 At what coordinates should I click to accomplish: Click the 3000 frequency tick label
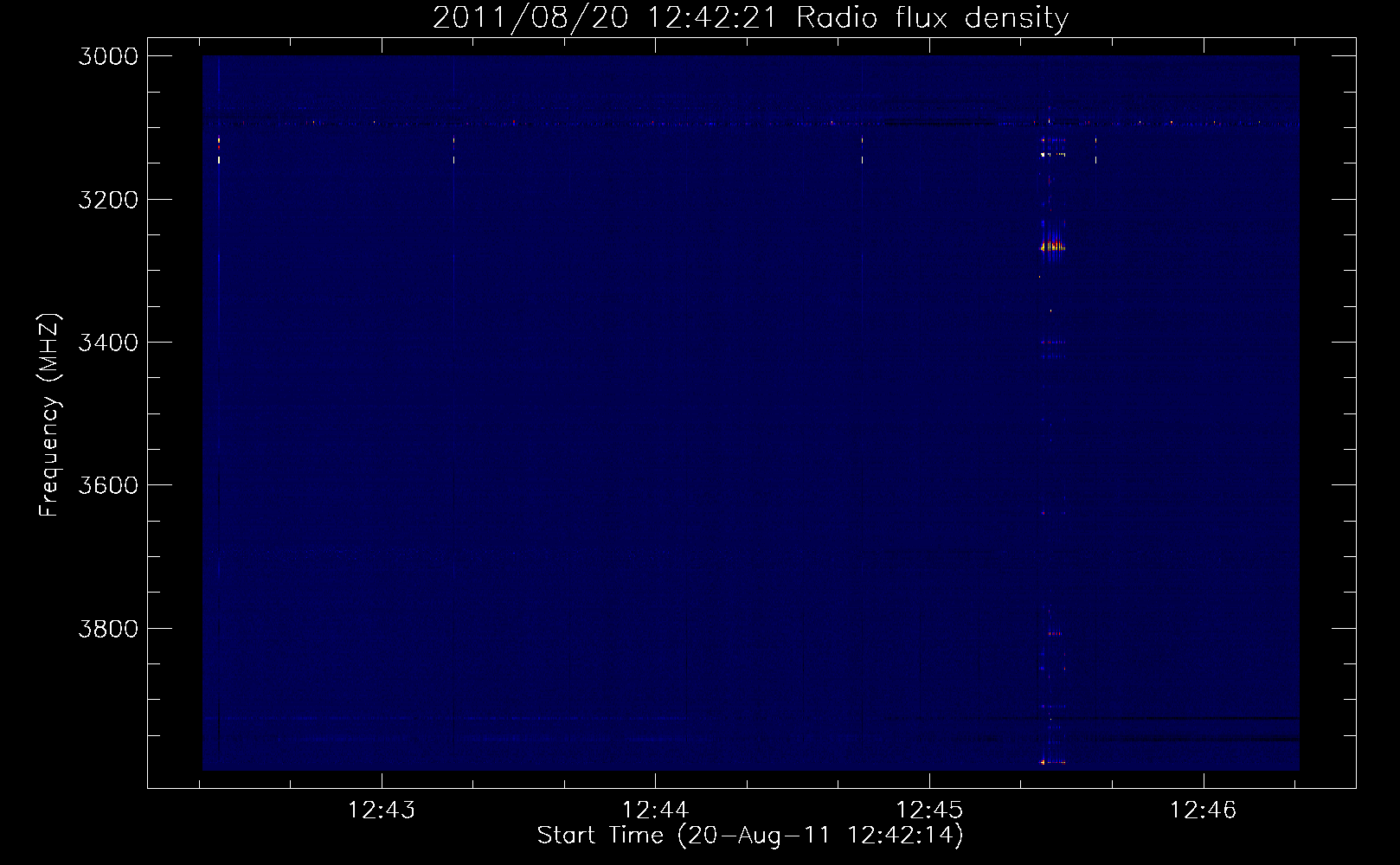tap(108, 56)
